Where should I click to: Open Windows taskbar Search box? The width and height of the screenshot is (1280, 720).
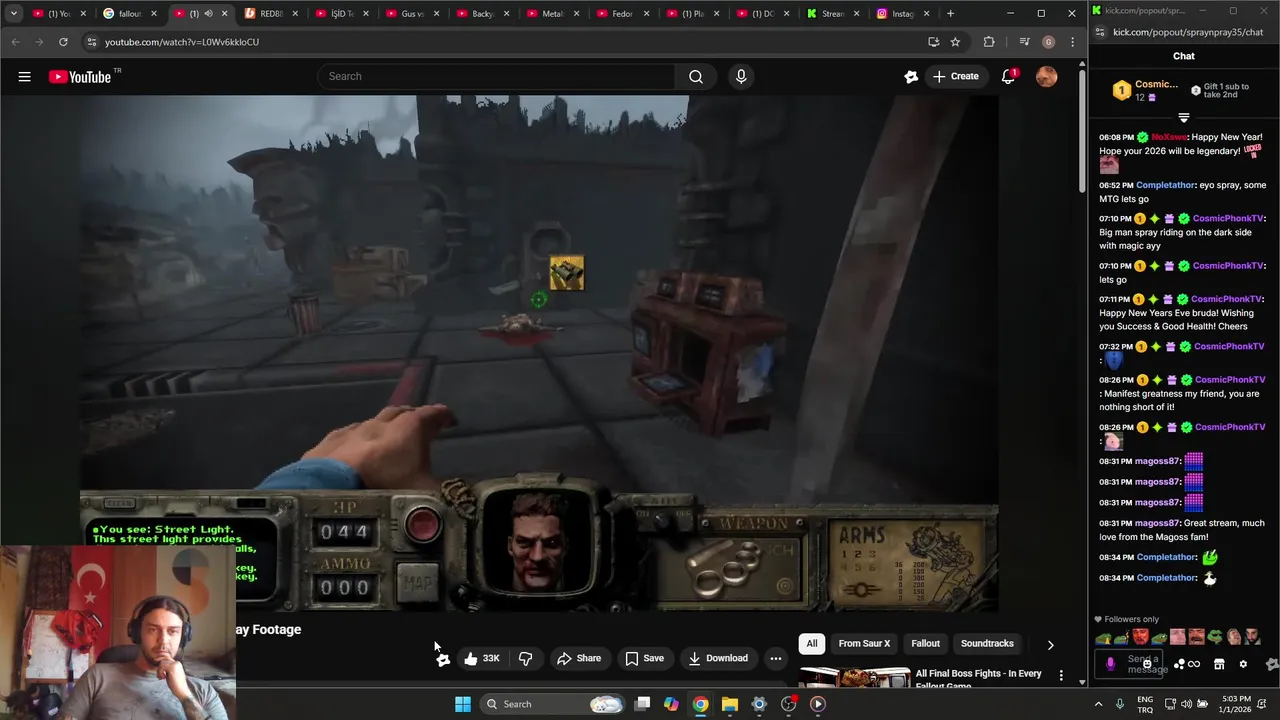pyautogui.click(x=552, y=704)
